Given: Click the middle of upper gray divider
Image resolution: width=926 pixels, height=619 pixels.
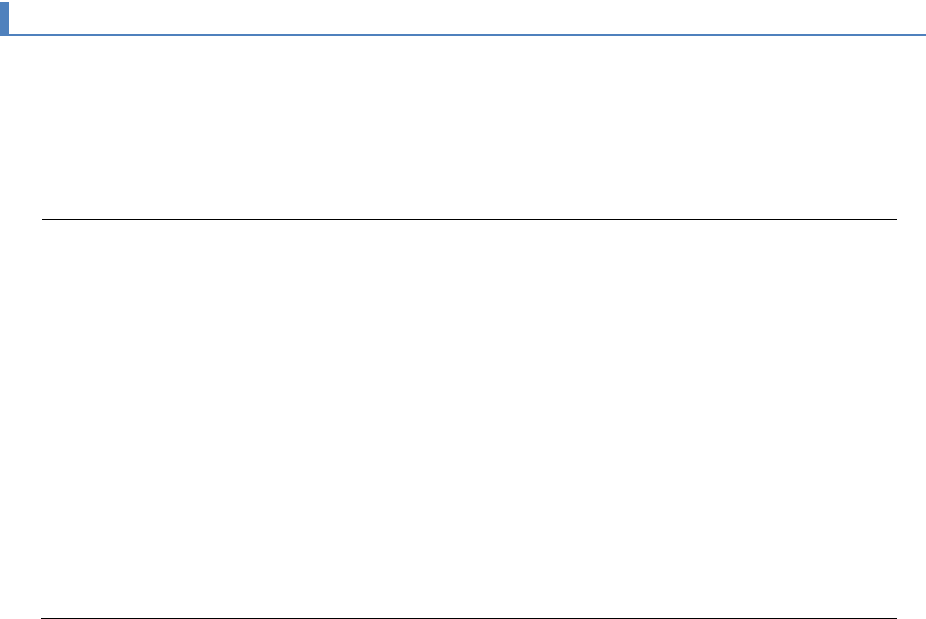Looking at the screenshot, I should pos(469,219).
